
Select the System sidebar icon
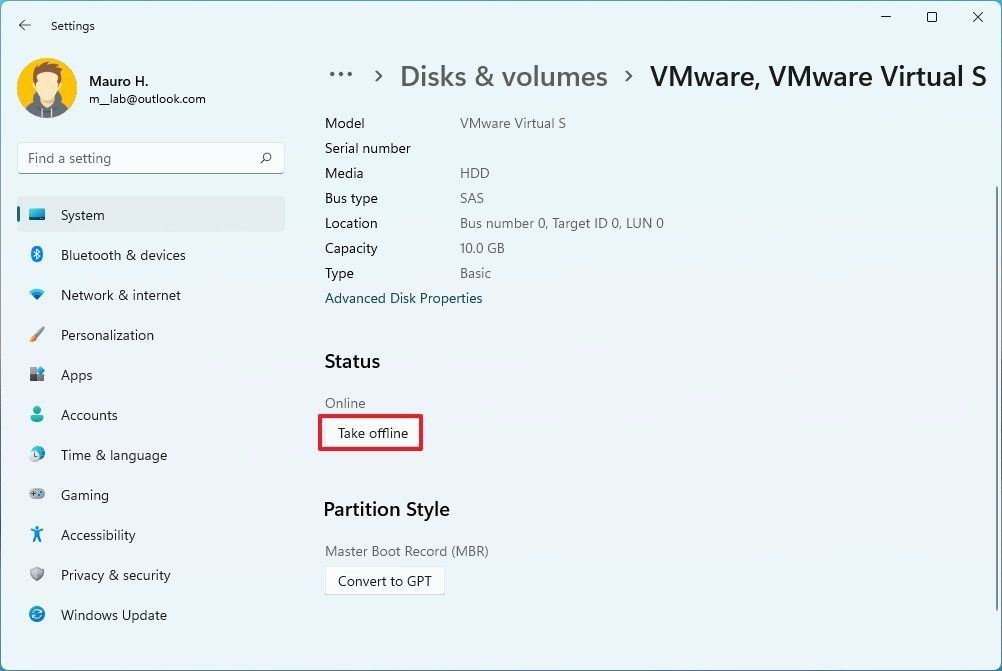click(37, 215)
